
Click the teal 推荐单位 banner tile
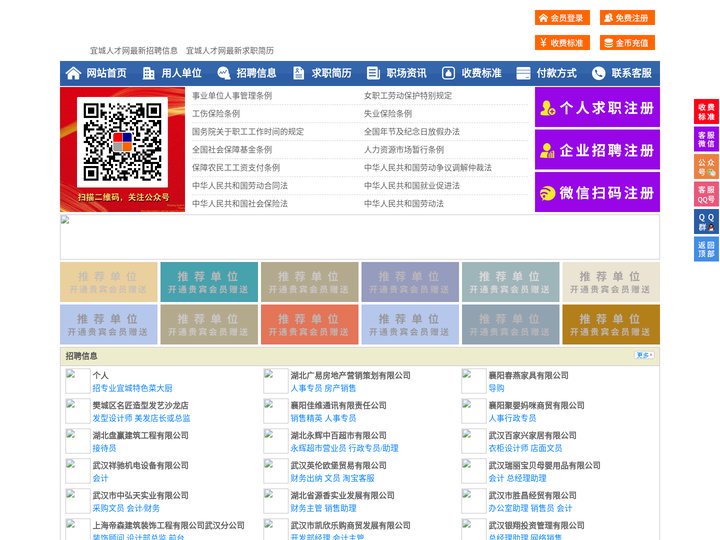[209, 282]
